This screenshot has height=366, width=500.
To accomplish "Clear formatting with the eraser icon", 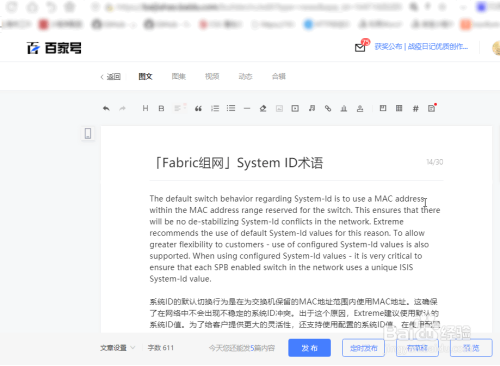I will 263,108.
